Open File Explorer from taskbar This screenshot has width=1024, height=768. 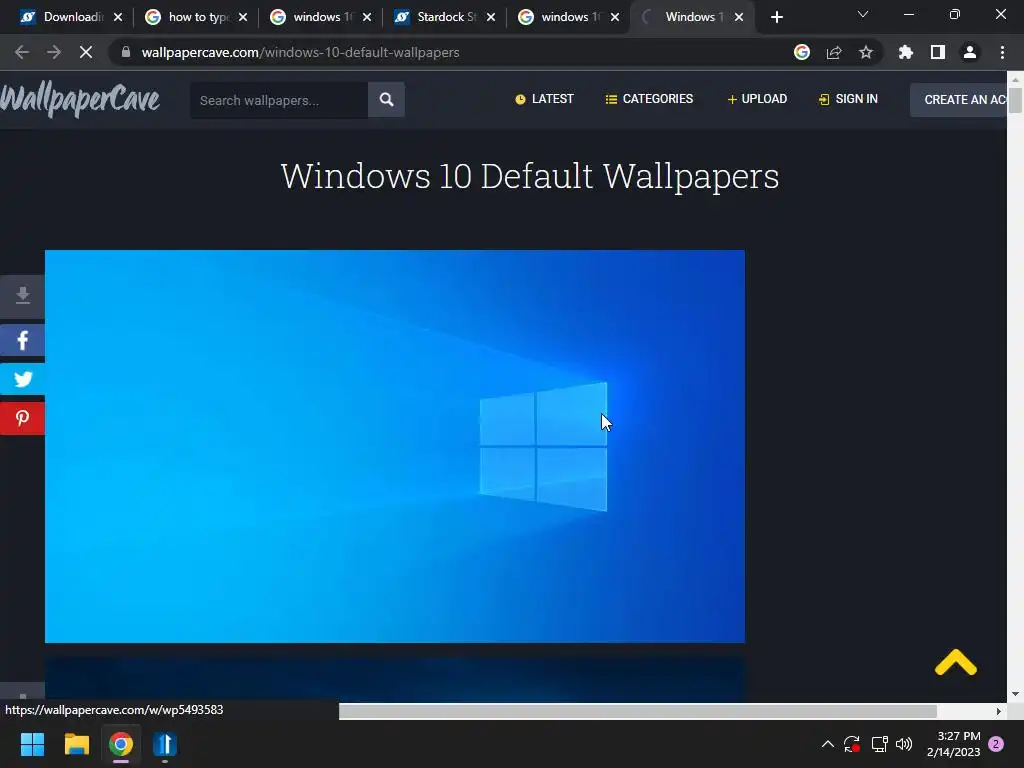(x=76, y=744)
